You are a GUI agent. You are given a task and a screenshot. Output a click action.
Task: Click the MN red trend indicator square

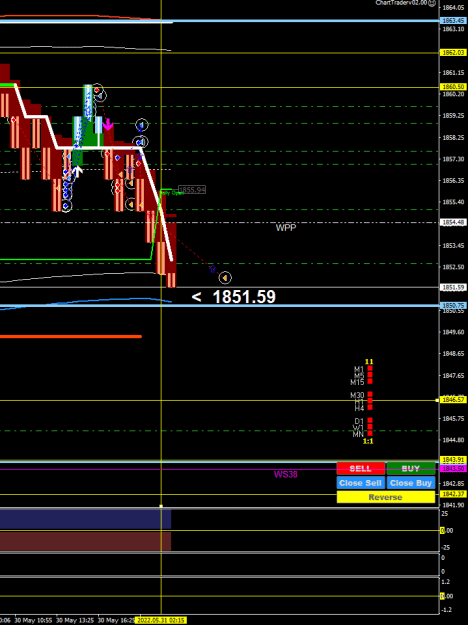[x=370, y=433]
